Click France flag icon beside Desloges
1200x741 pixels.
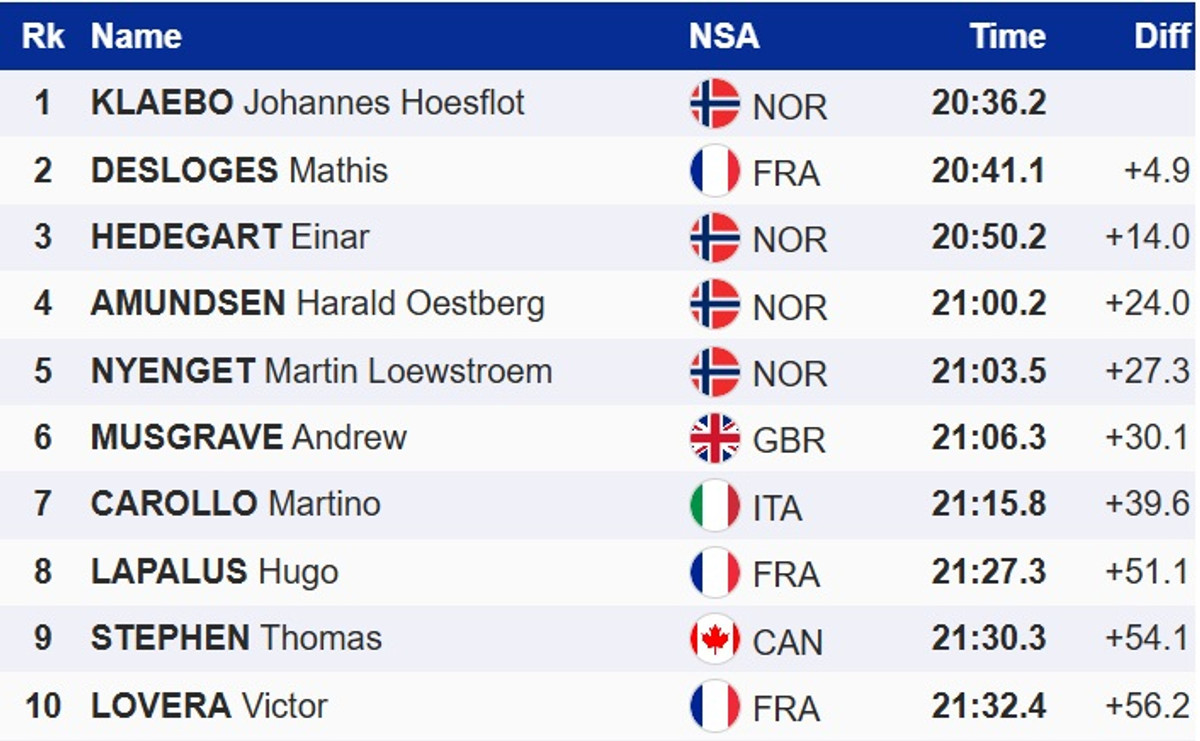pyautogui.click(x=714, y=171)
